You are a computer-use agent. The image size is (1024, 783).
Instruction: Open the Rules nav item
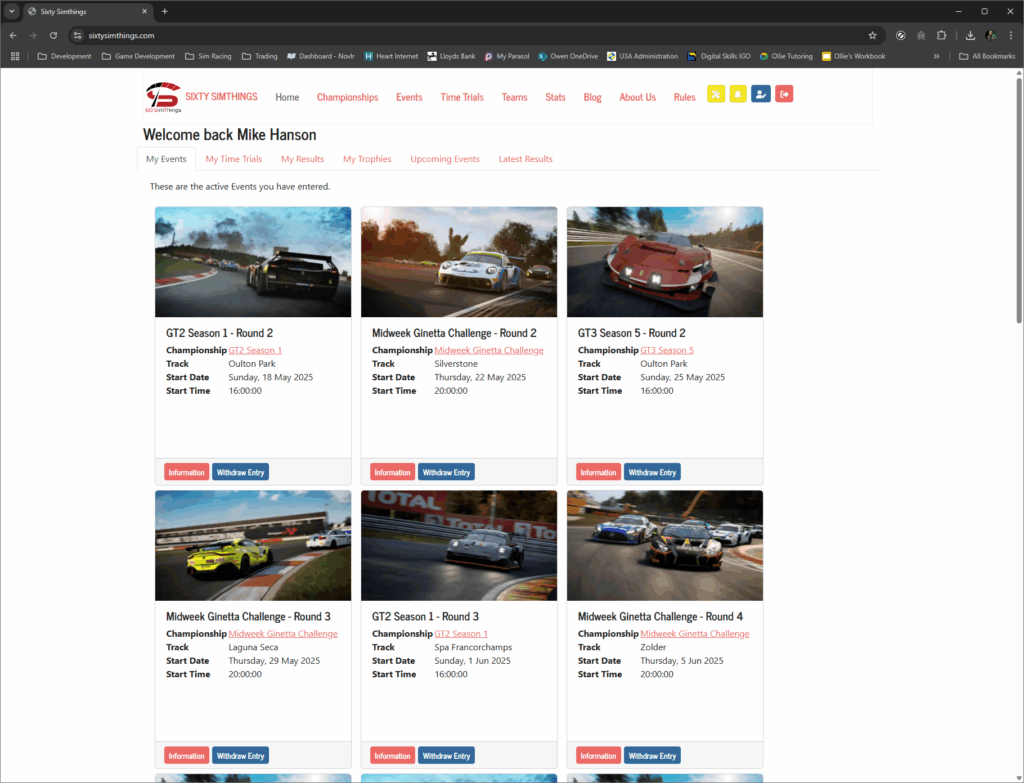[684, 97]
